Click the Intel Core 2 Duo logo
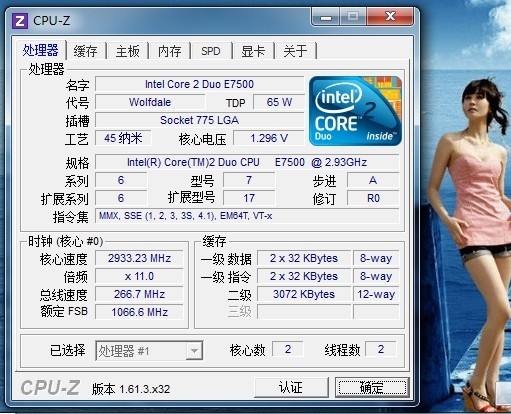This screenshot has width=511, height=414. [x=355, y=111]
